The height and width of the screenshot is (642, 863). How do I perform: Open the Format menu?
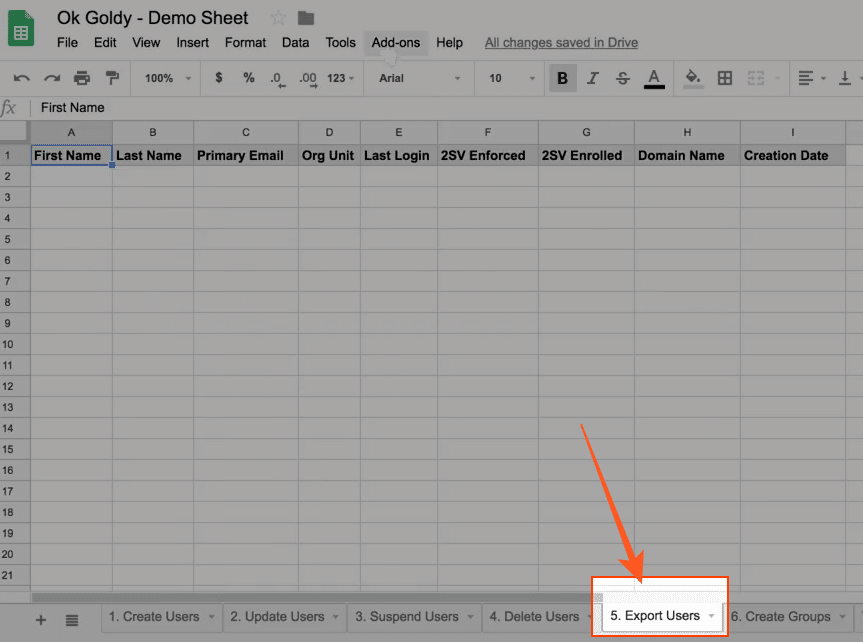[245, 42]
